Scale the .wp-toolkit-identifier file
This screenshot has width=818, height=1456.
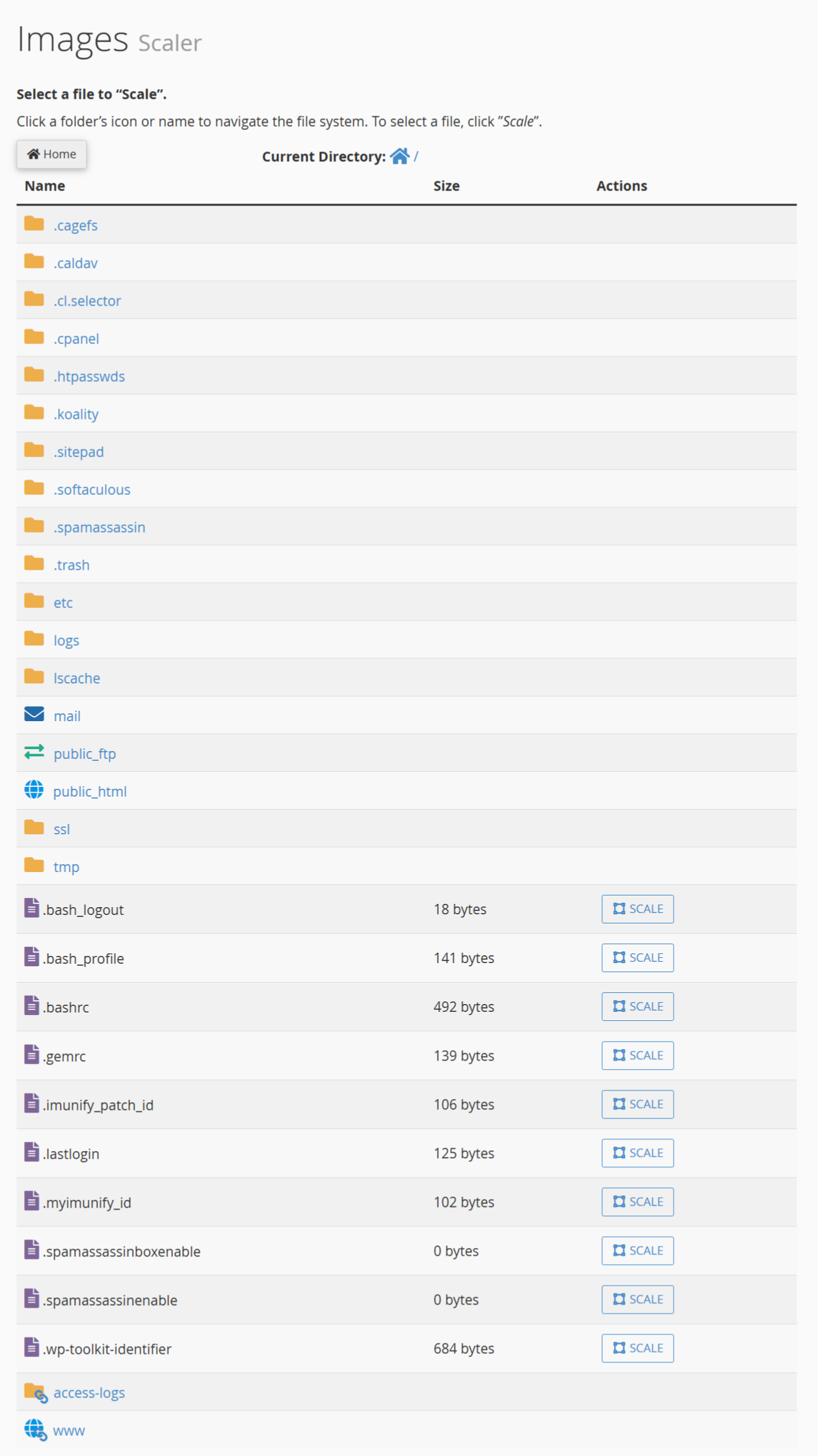click(637, 1348)
